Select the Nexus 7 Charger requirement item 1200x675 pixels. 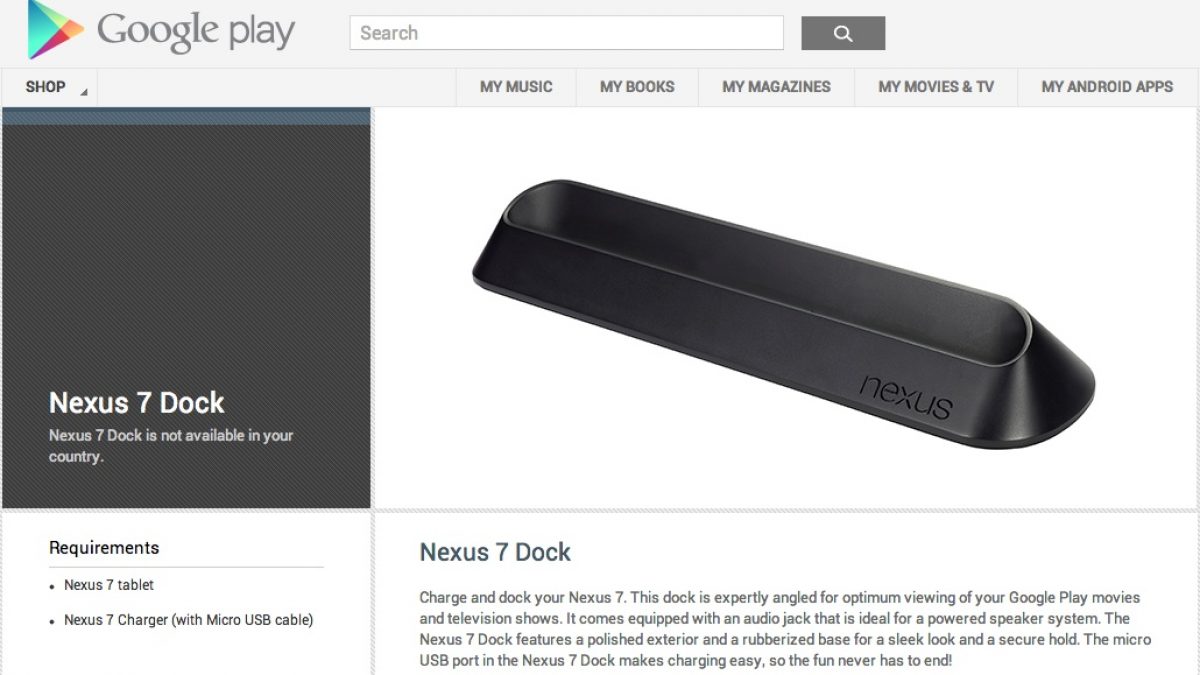click(188, 620)
